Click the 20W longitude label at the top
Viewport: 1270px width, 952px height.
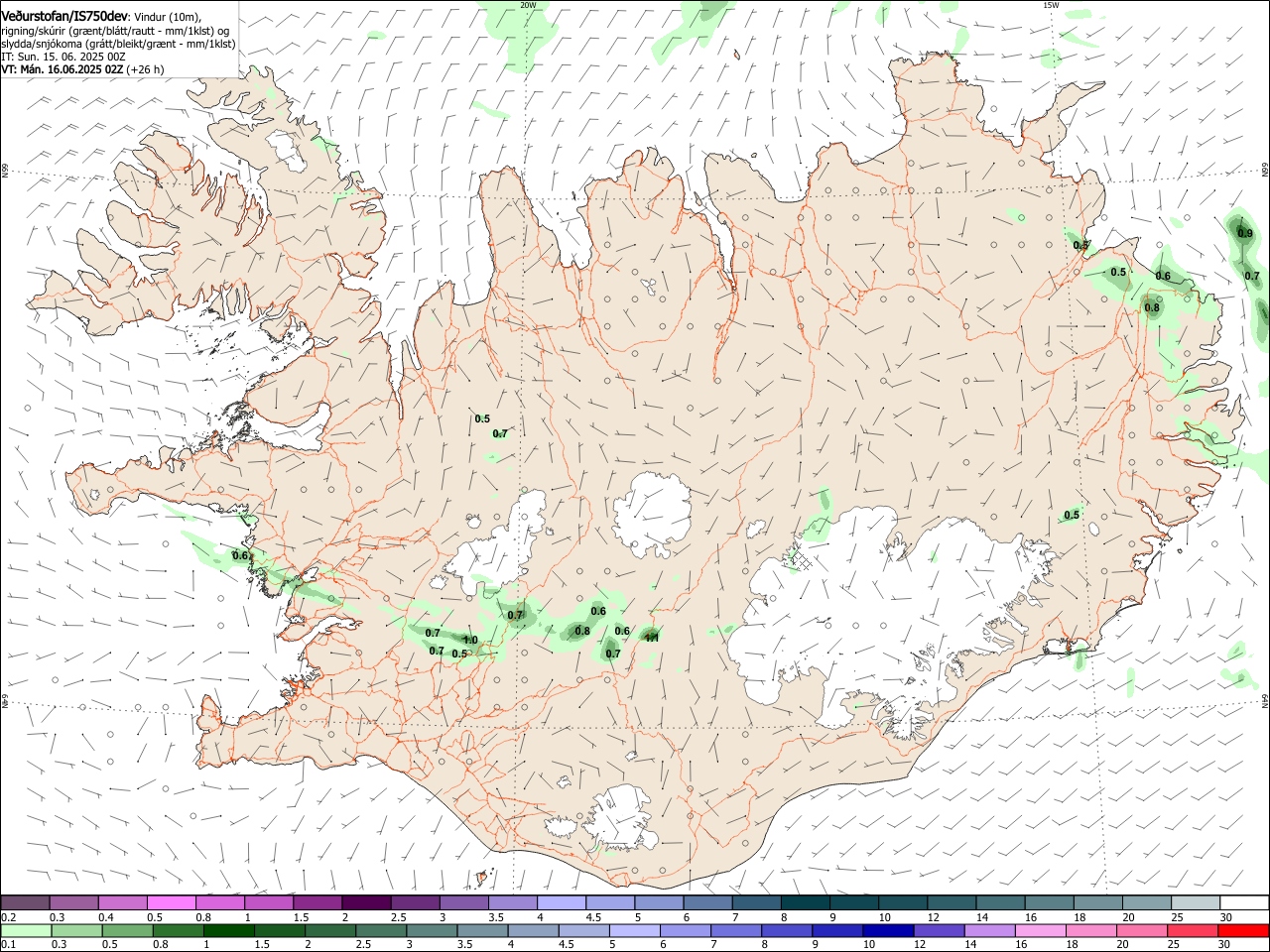point(528,5)
